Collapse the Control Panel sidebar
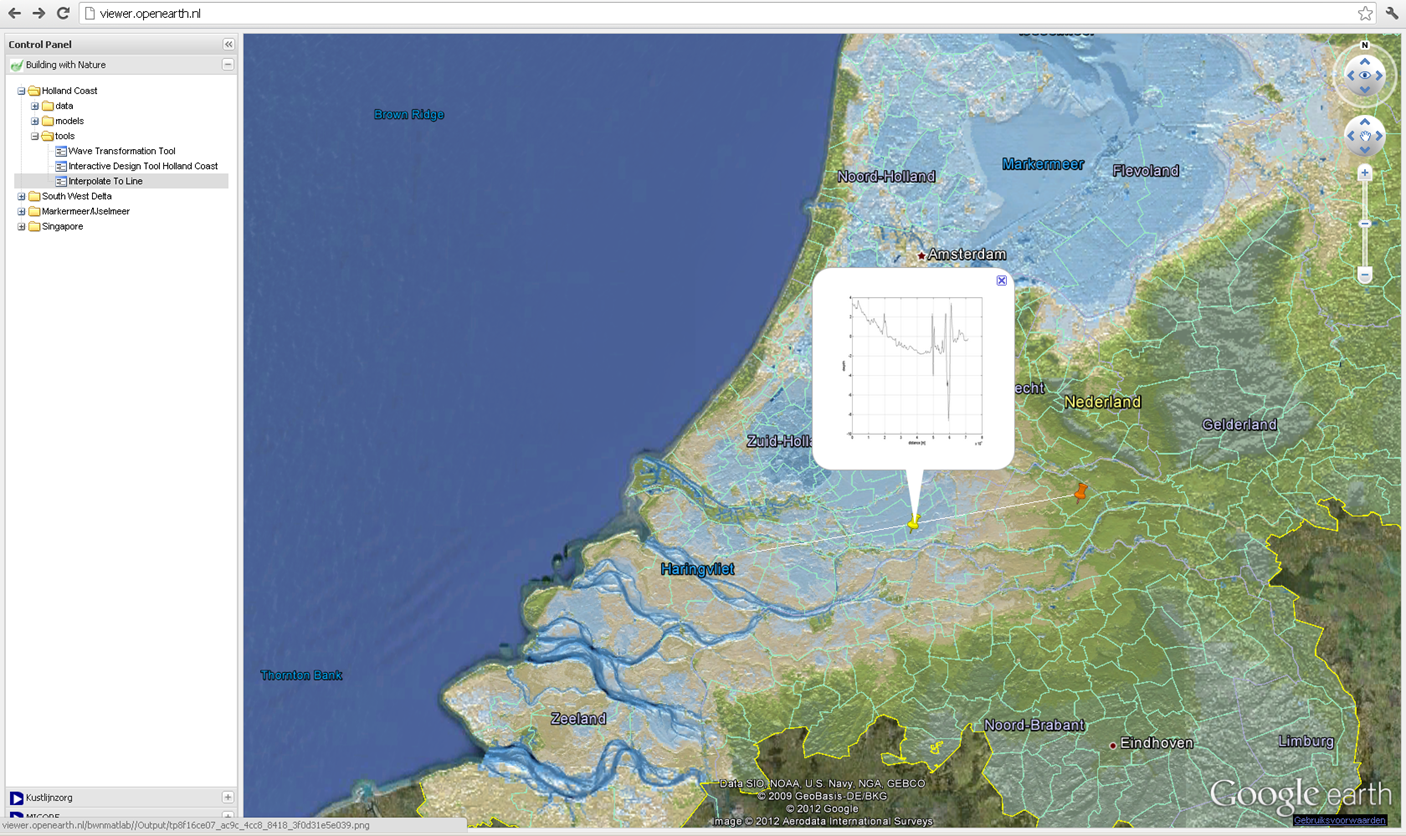The width and height of the screenshot is (1406, 836). coord(228,45)
